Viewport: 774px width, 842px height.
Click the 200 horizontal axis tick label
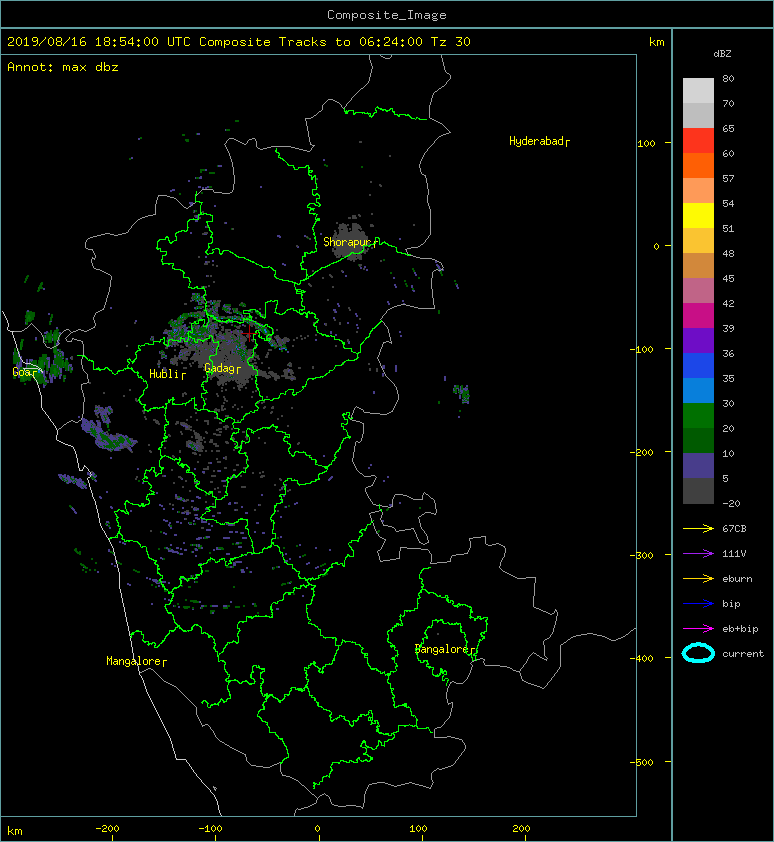pyautogui.click(x=521, y=829)
